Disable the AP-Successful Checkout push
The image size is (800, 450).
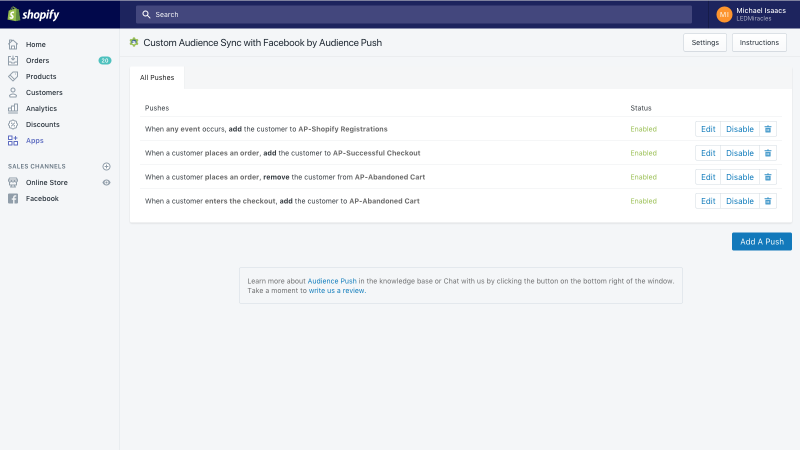[x=740, y=153]
